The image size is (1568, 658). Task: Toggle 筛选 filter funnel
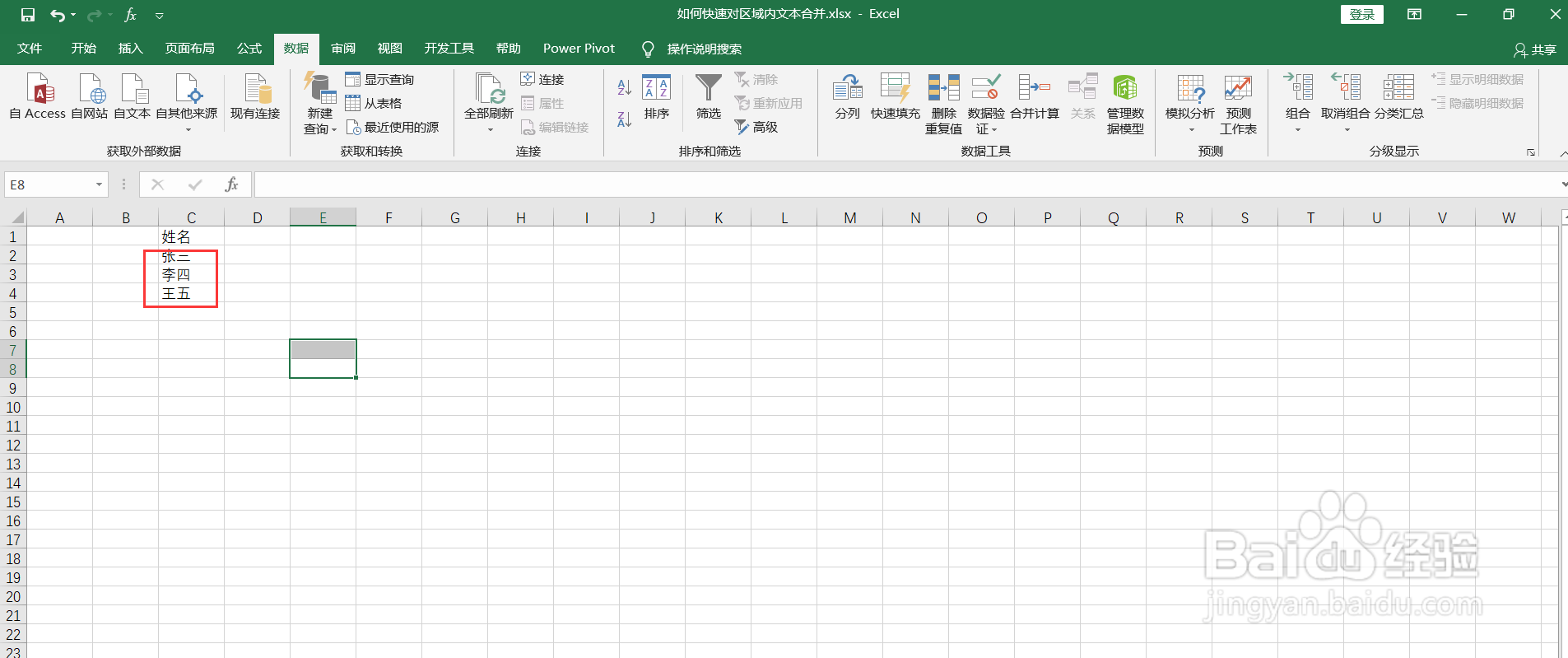point(709,97)
